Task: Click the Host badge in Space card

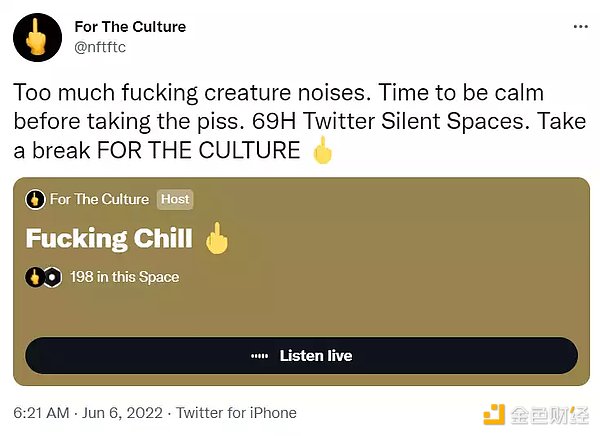Action: pyautogui.click(x=175, y=199)
